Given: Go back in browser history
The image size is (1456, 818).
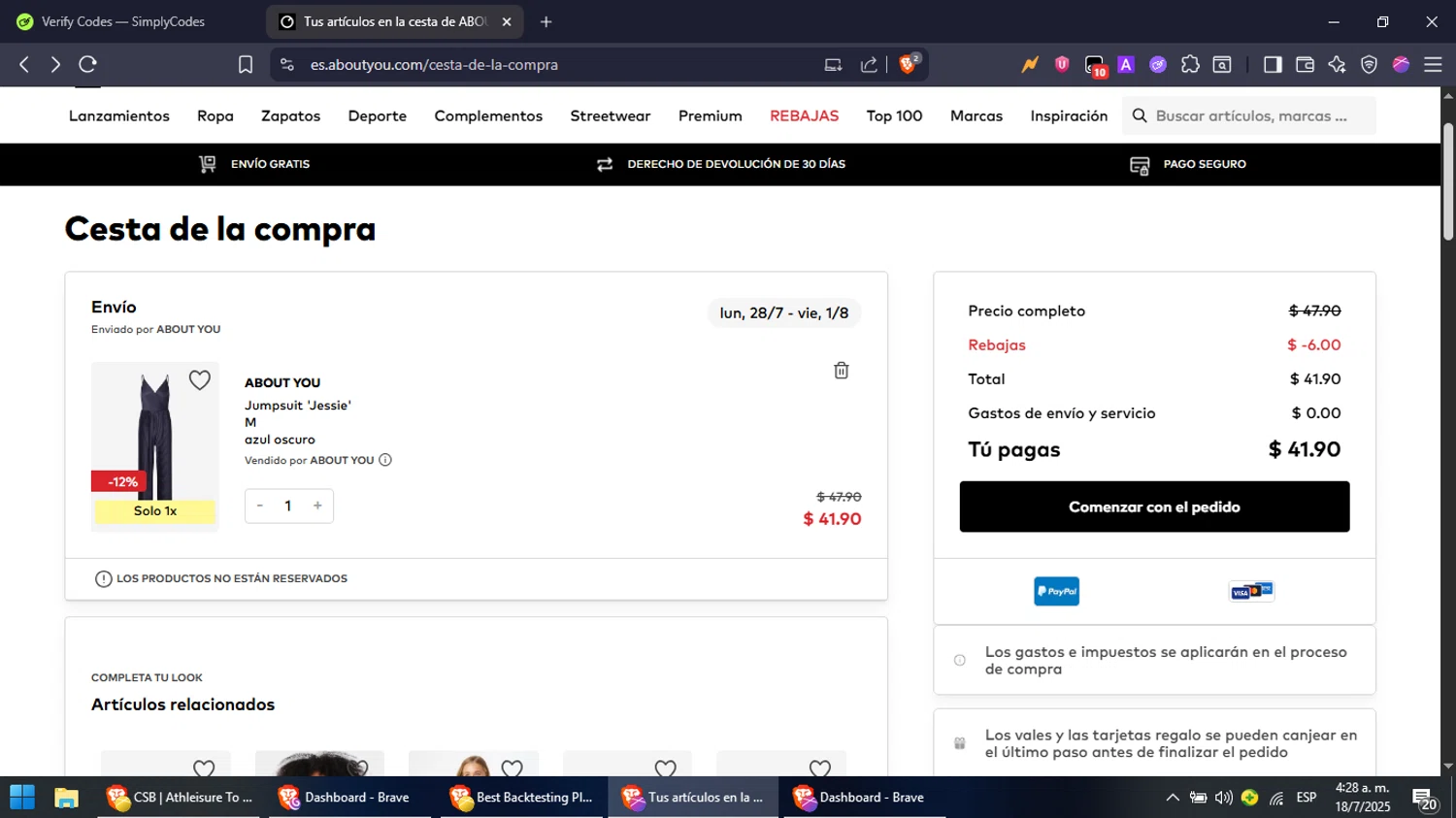Looking at the screenshot, I should pyautogui.click(x=24, y=64).
